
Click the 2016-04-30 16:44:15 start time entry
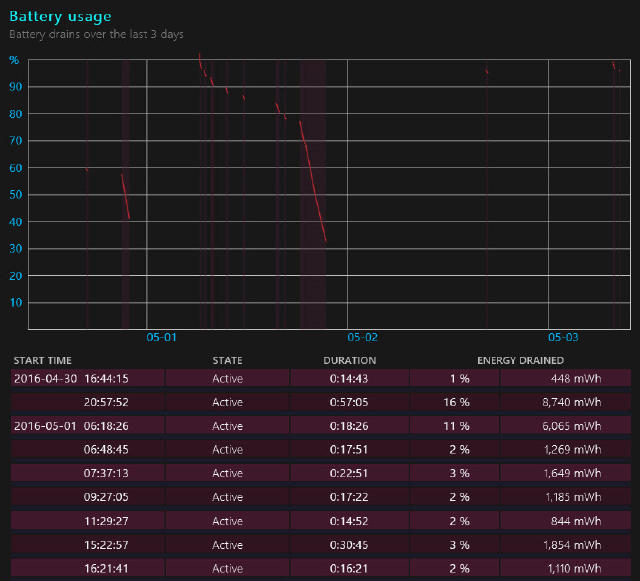[71, 378]
